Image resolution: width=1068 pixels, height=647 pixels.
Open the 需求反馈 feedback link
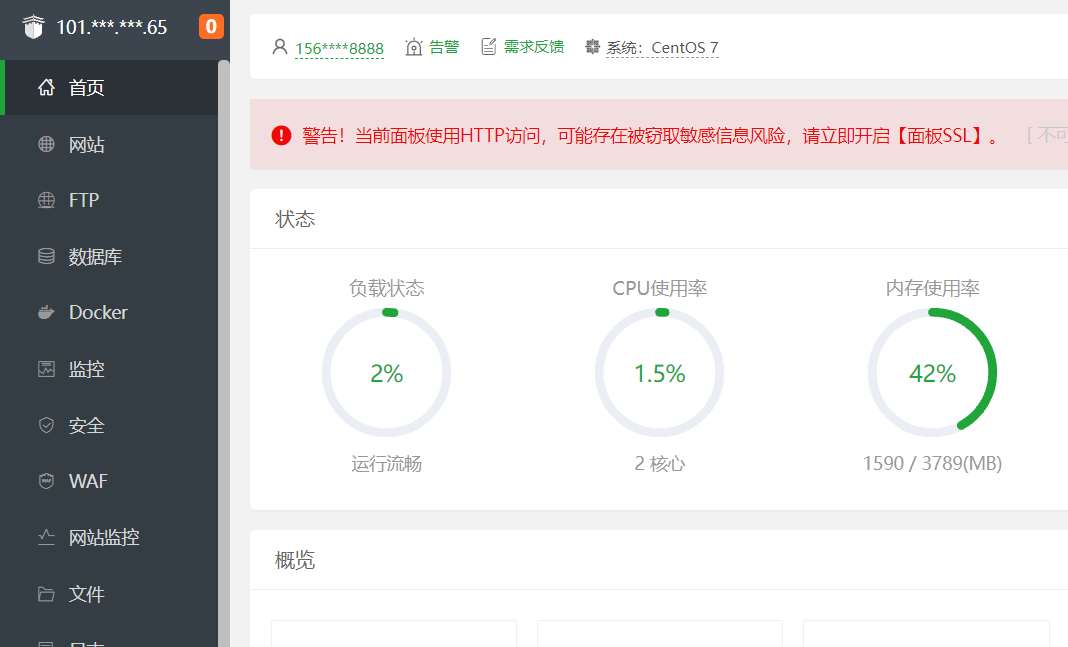coord(533,47)
